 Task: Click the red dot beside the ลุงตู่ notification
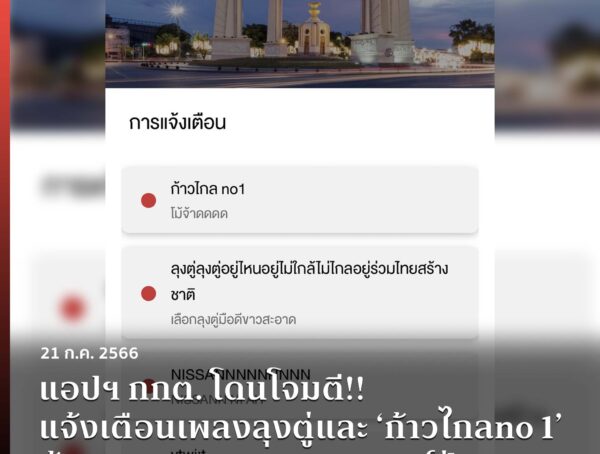click(x=148, y=294)
